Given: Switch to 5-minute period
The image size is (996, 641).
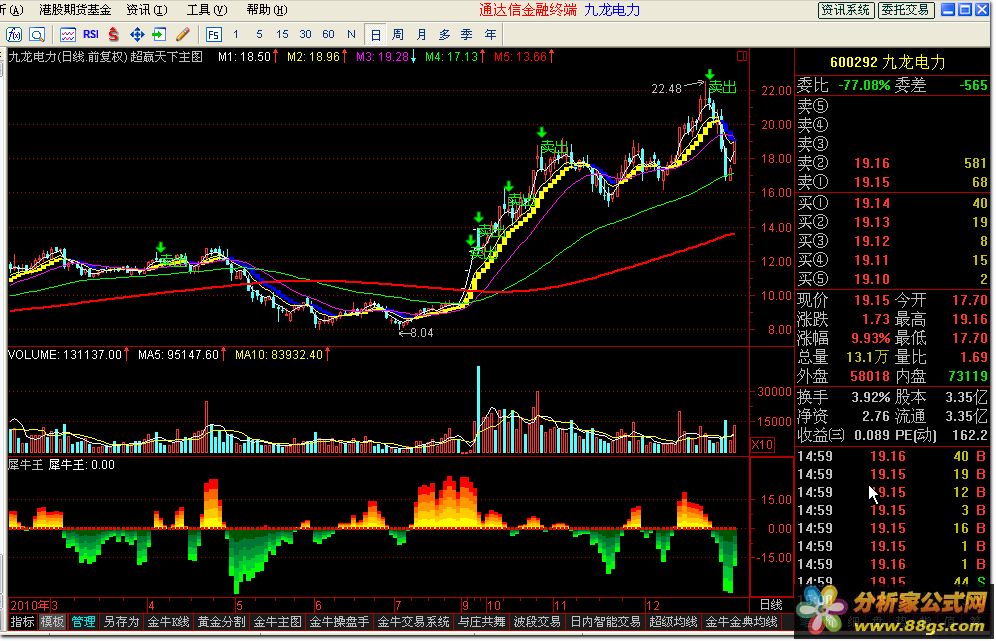Looking at the screenshot, I should (x=259, y=34).
